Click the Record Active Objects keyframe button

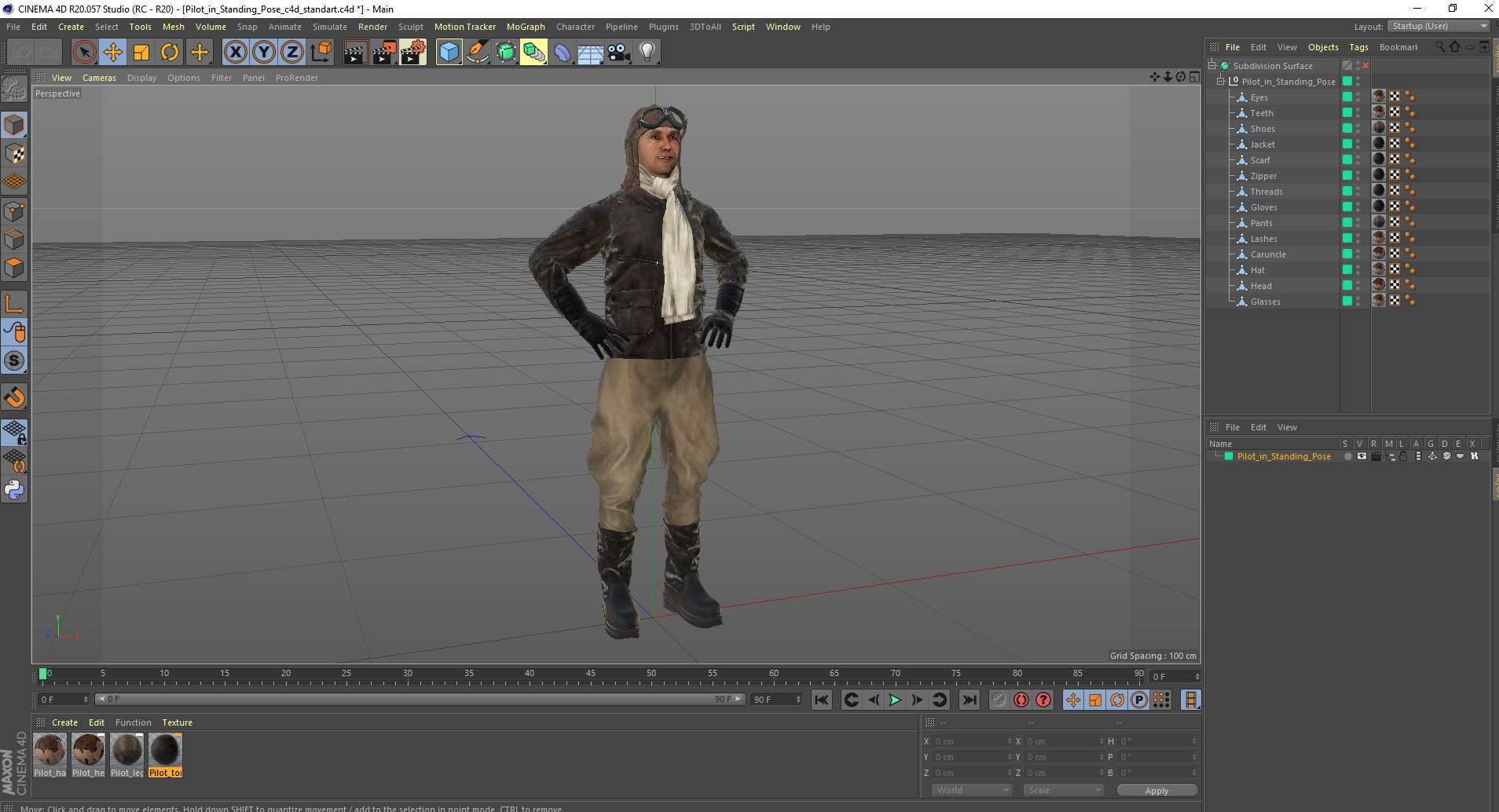999,700
